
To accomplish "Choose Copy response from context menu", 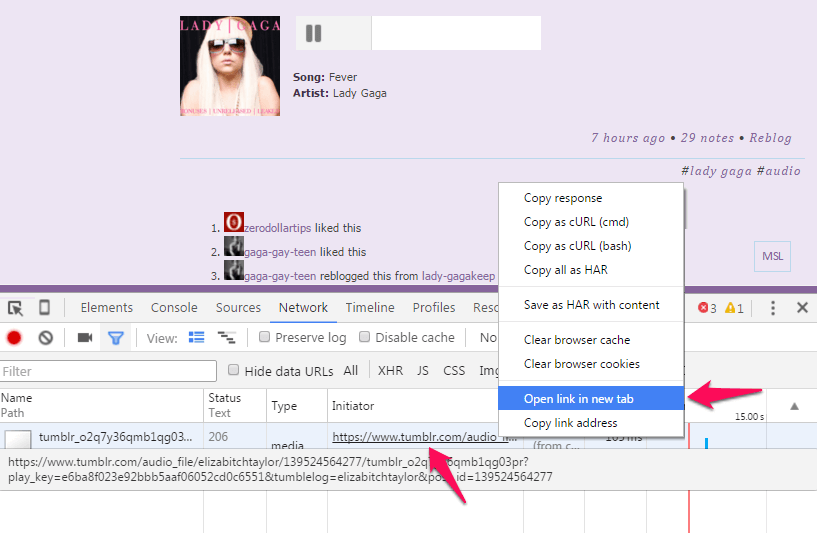I will pos(591,198).
